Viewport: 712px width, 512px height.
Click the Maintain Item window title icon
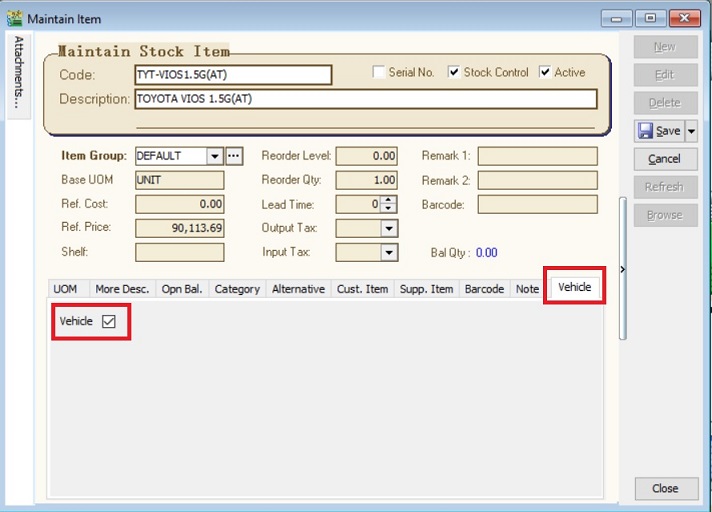click(x=14, y=18)
